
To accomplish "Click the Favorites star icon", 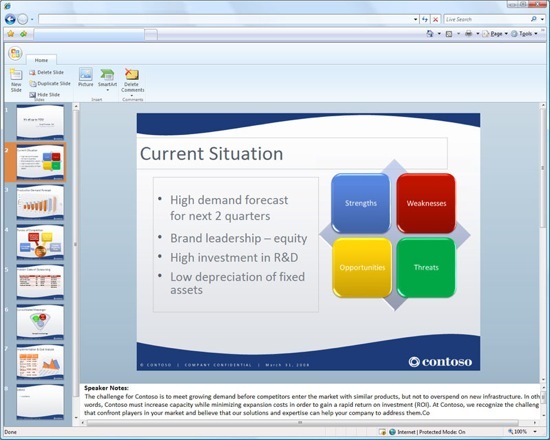I will point(11,34).
